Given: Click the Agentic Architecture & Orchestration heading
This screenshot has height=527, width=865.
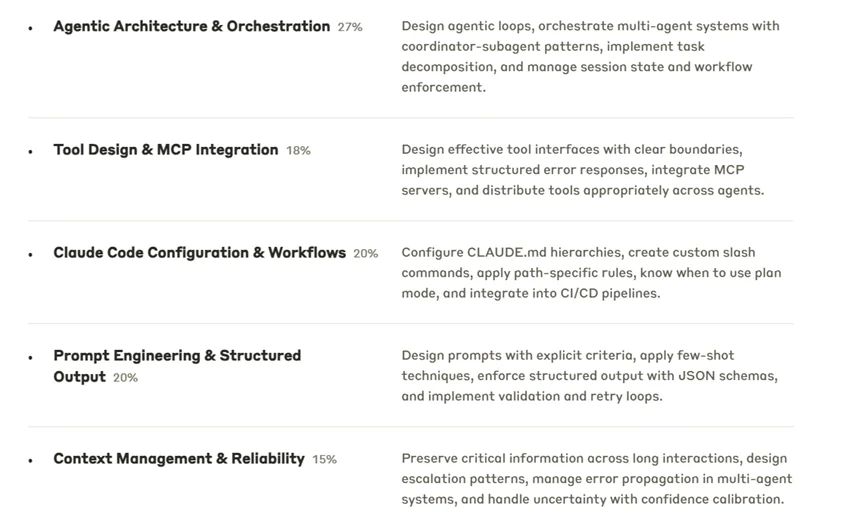Looking at the screenshot, I should (191, 27).
